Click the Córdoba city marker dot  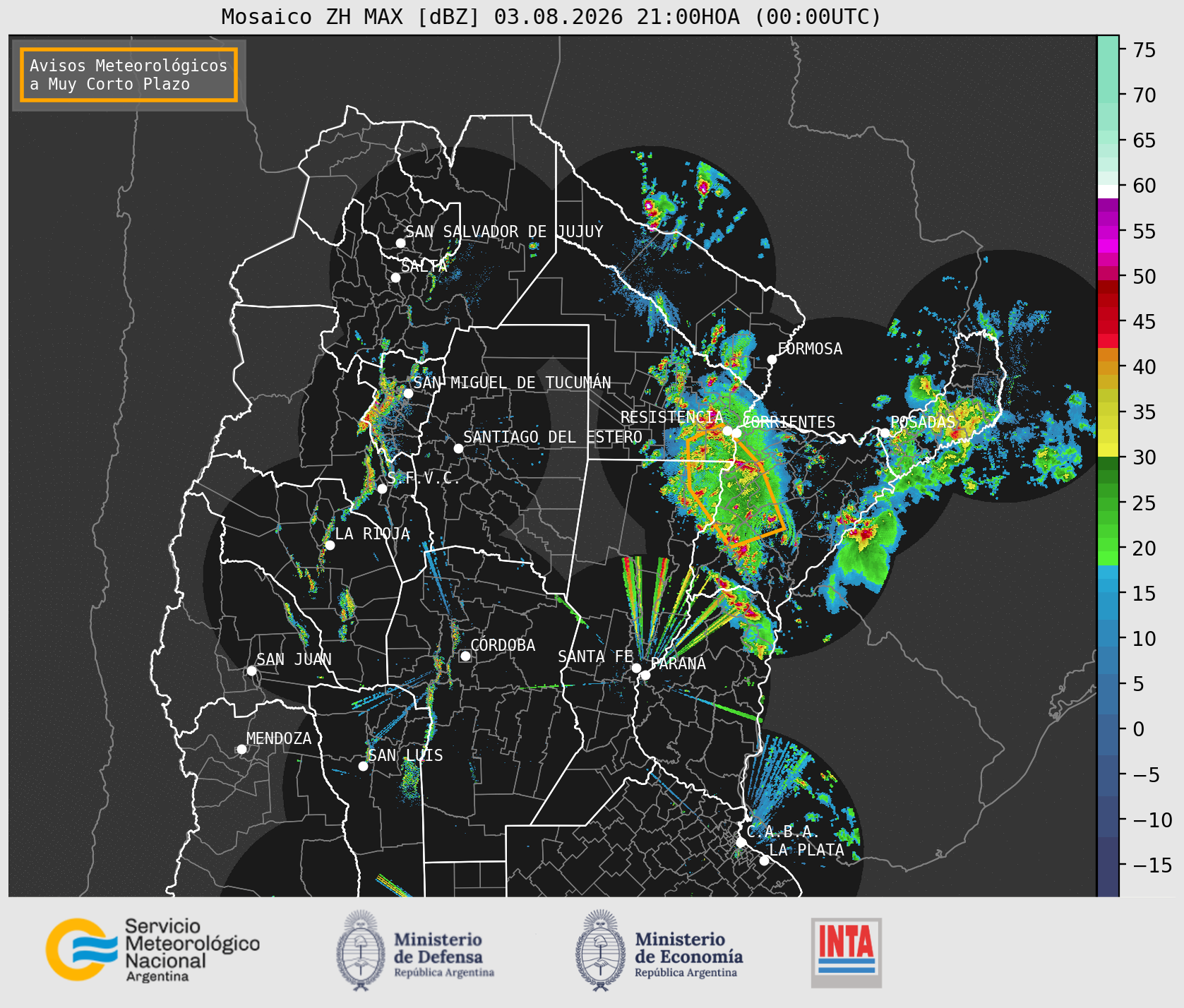pyautogui.click(x=465, y=656)
